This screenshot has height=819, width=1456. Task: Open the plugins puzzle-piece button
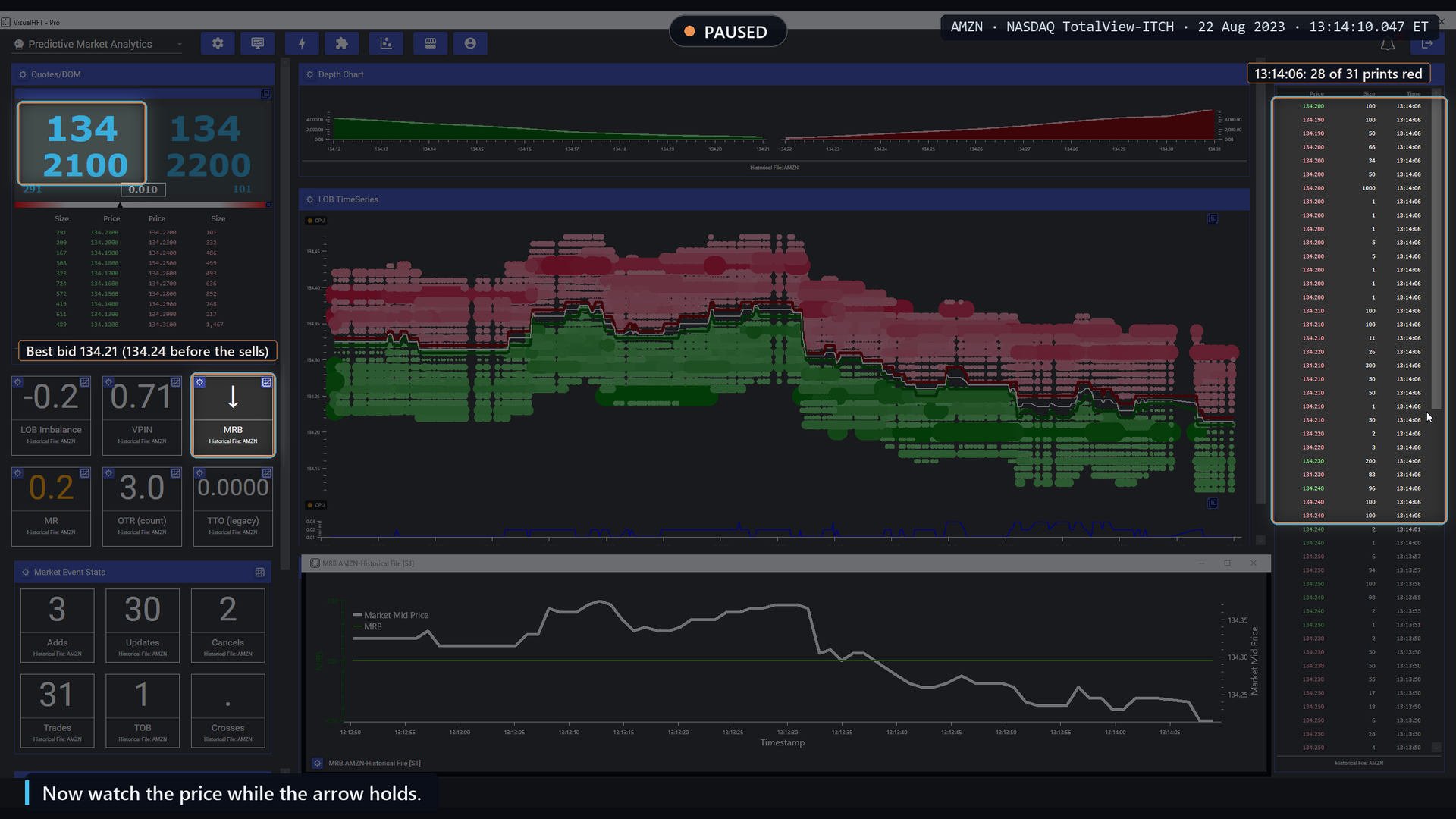click(341, 44)
